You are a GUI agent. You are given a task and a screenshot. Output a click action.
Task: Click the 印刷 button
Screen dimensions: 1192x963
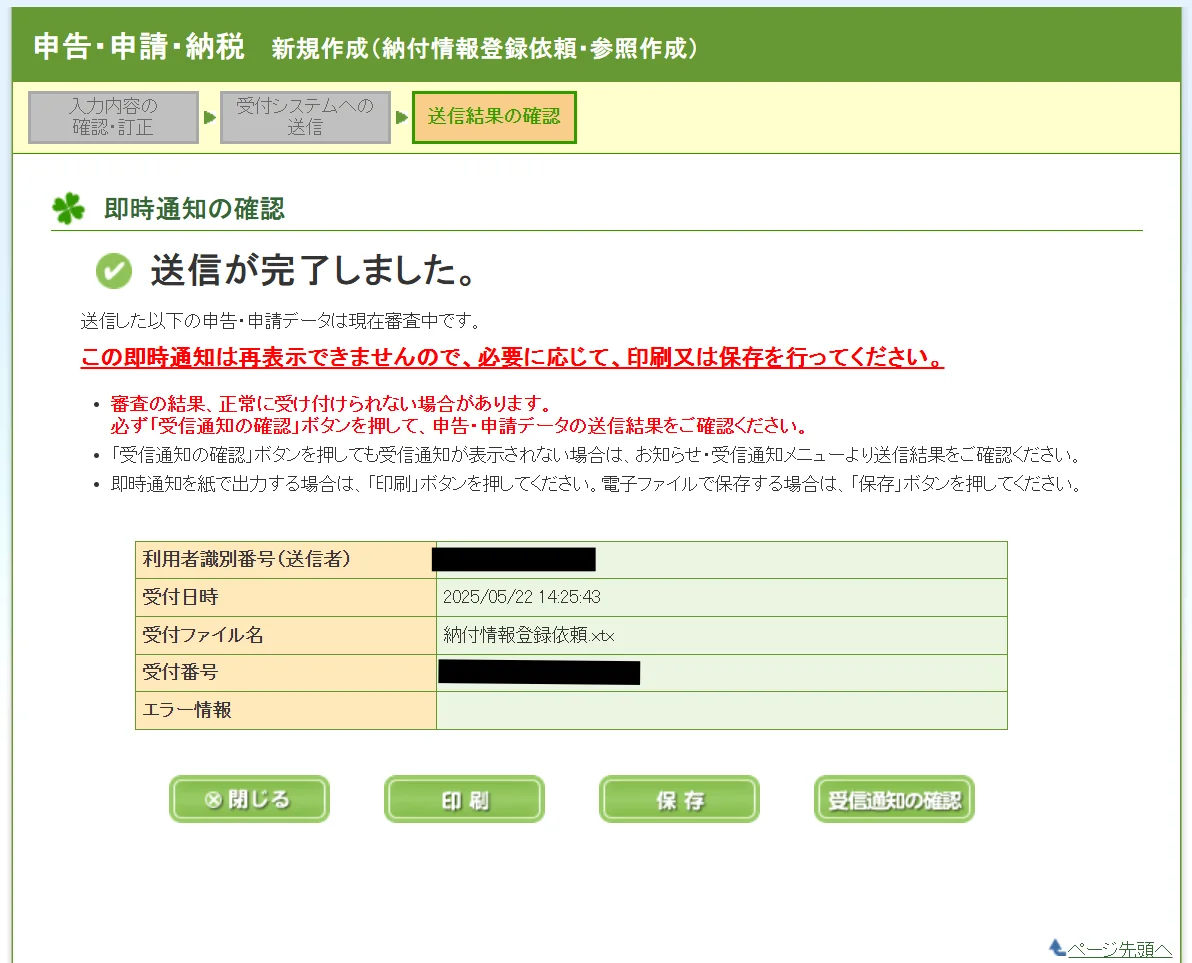click(x=464, y=799)
